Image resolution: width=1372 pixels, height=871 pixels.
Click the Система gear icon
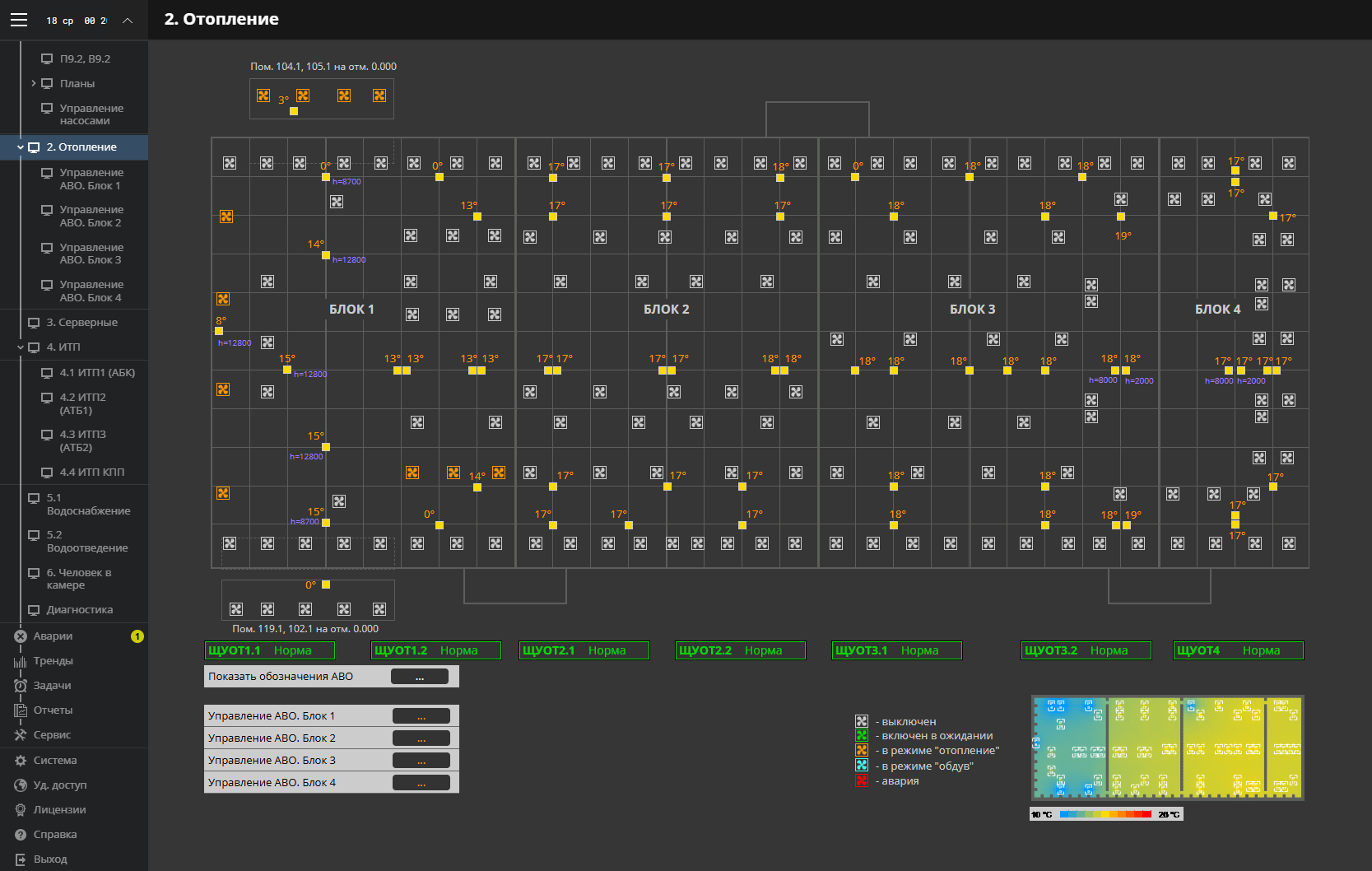point(21,760)
